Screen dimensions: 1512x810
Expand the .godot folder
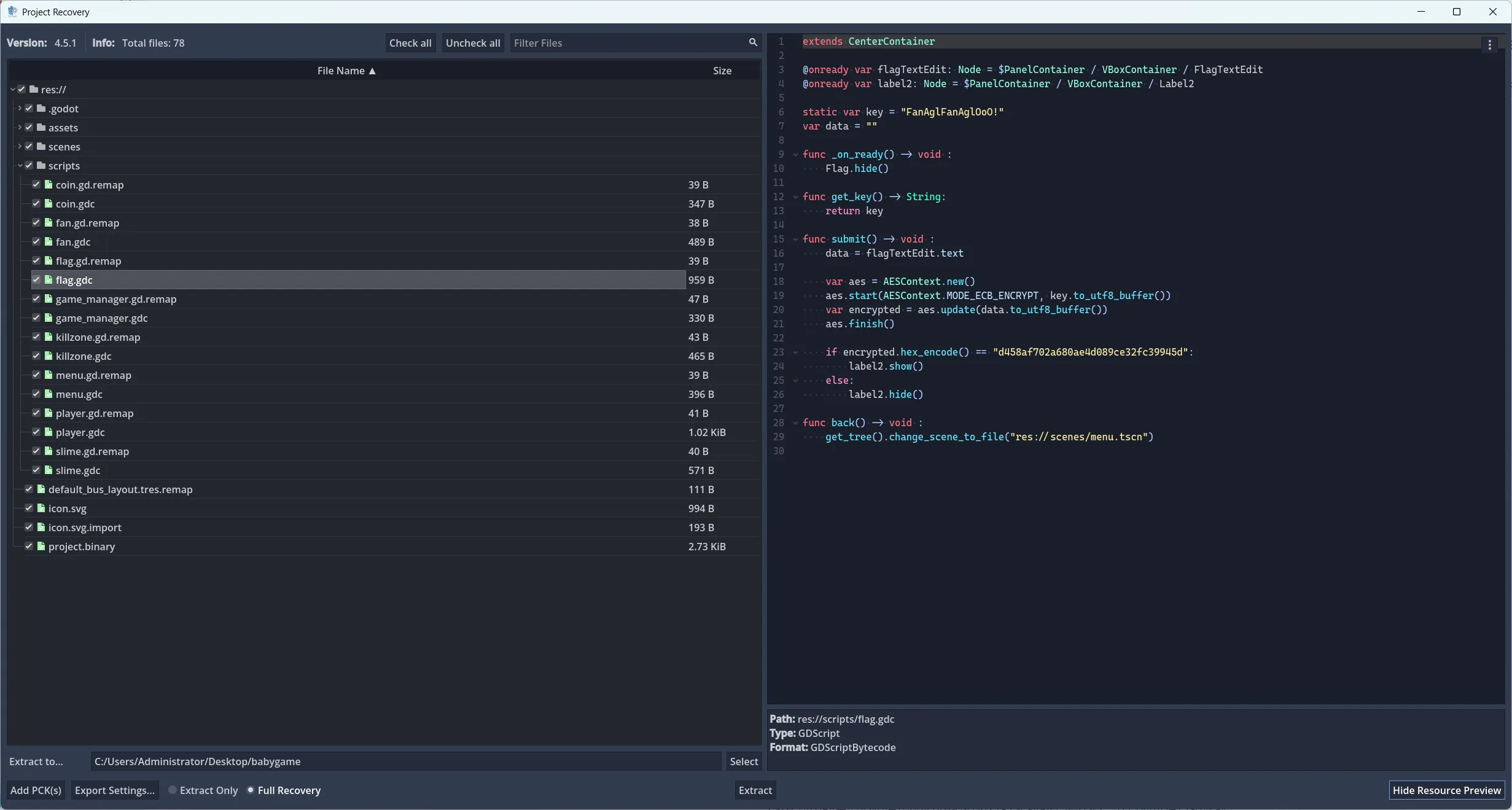coord(20,109)
